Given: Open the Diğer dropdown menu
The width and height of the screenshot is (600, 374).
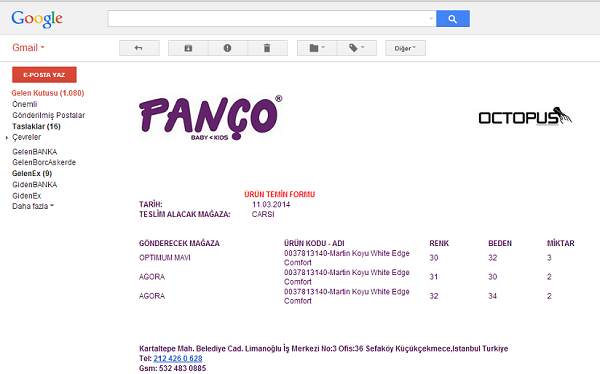Looking at the screenshot, I should [405, 48].
